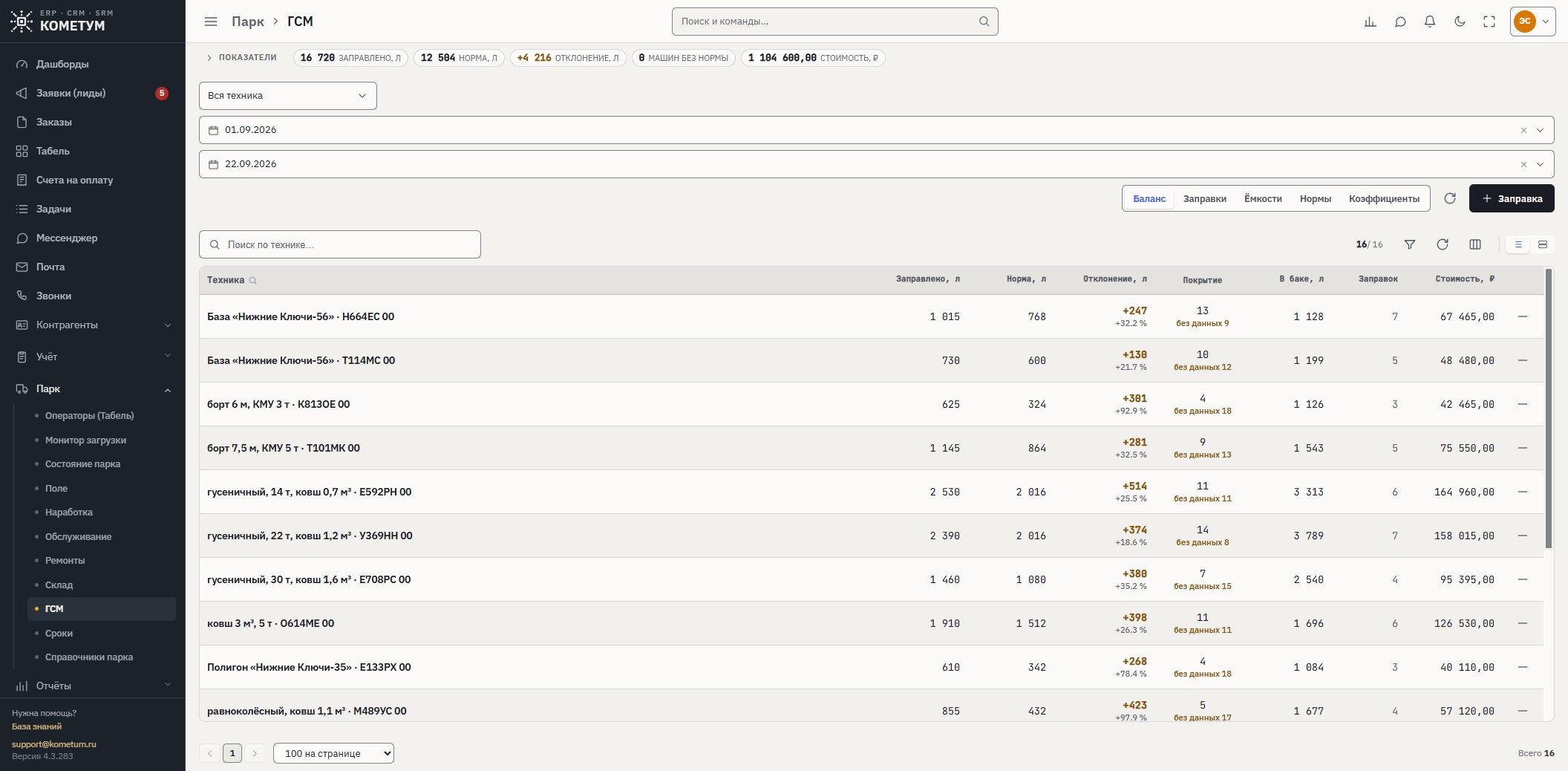Switch to the Ёмкости tab
1568x771 pixels.
click(x=1263, y=198)
